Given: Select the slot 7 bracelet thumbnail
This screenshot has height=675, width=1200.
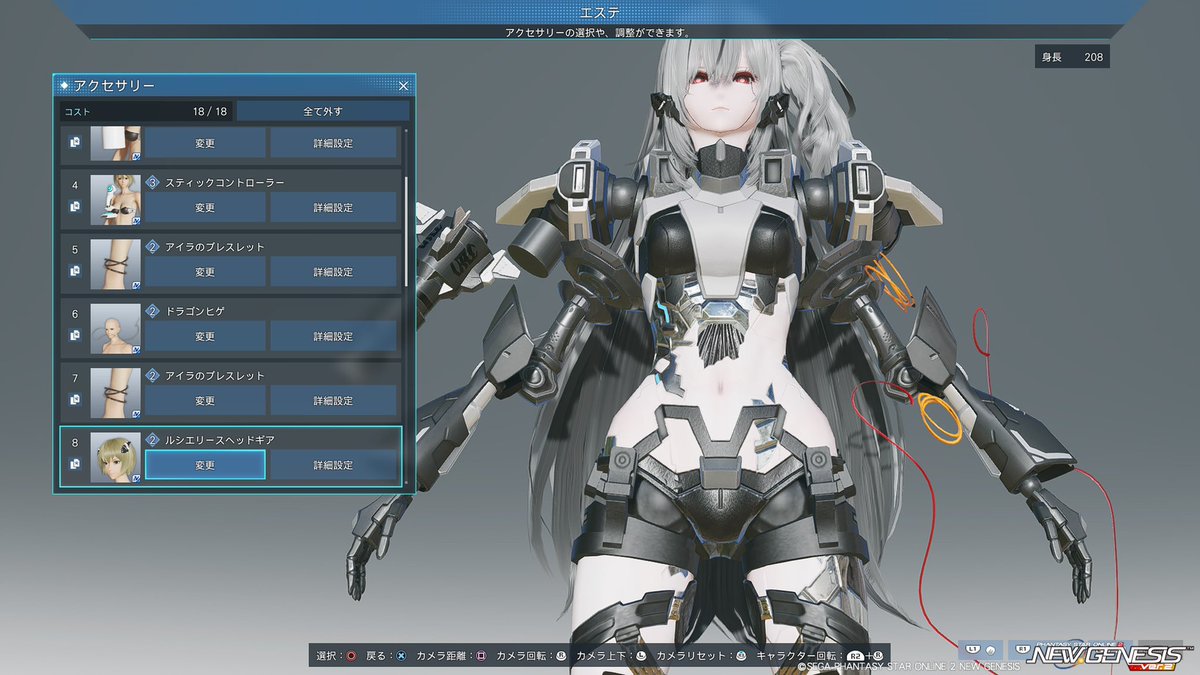Looking at the screenshot, I should tap(116, 393).
